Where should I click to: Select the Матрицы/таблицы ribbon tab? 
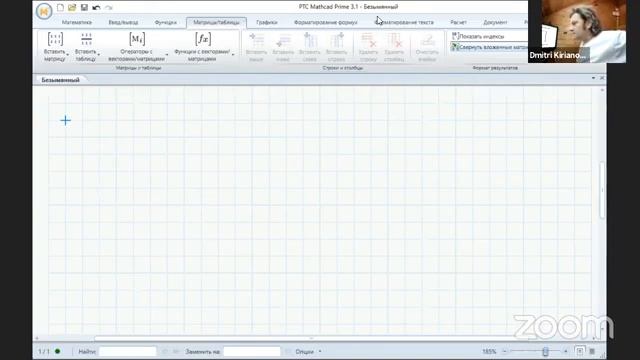(x=216, y=22)
